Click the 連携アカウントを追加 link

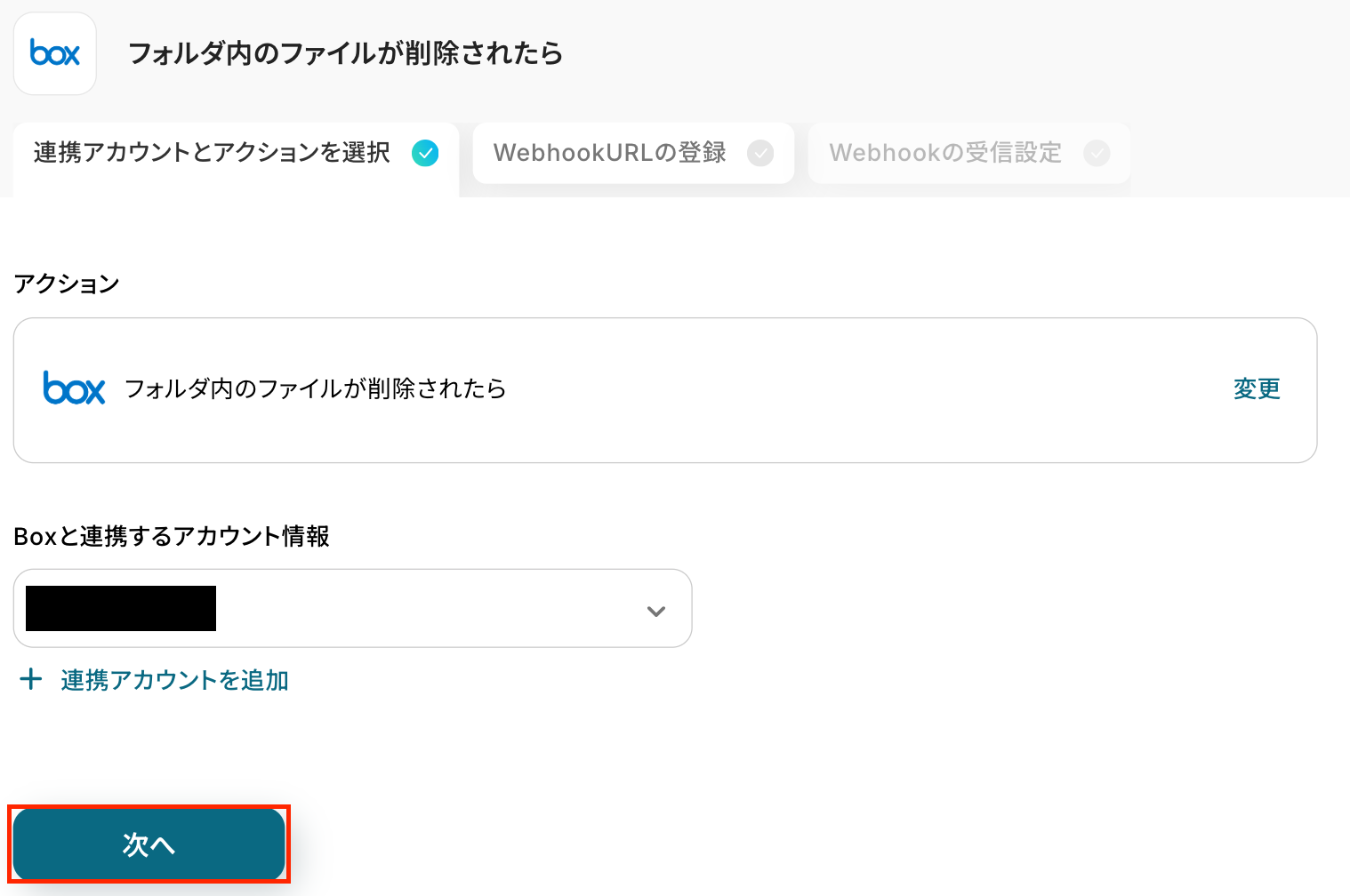174,680
